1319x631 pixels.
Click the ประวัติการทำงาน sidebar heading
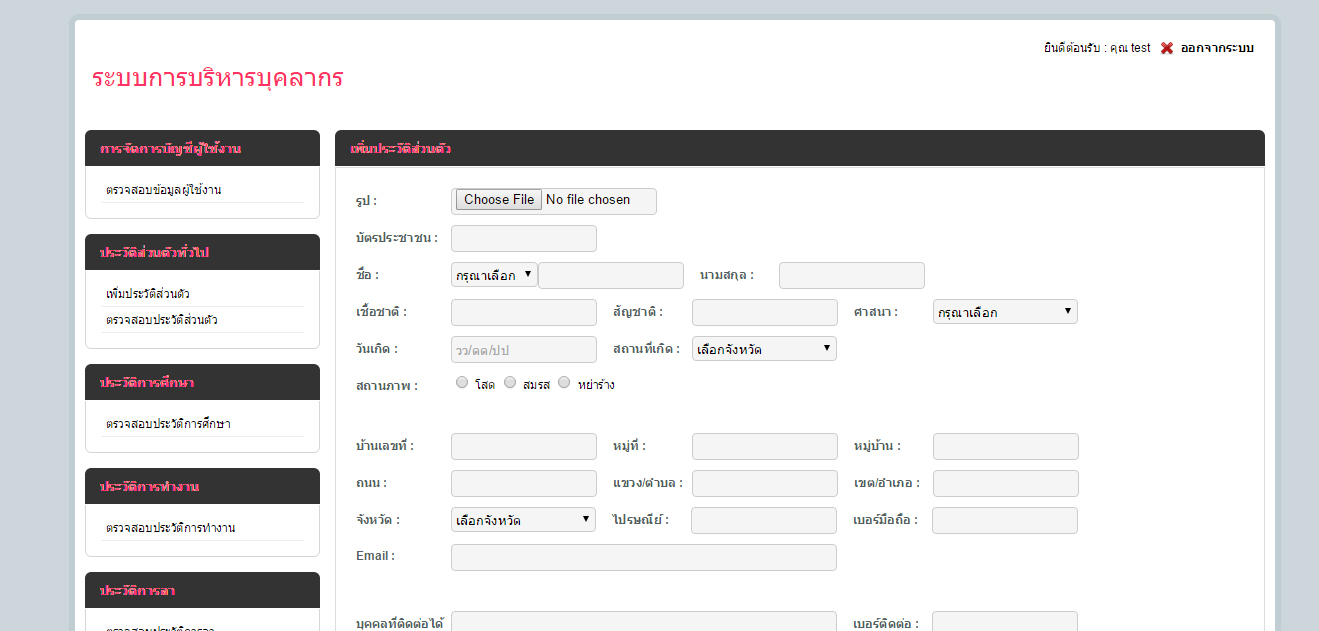point(202,486)
